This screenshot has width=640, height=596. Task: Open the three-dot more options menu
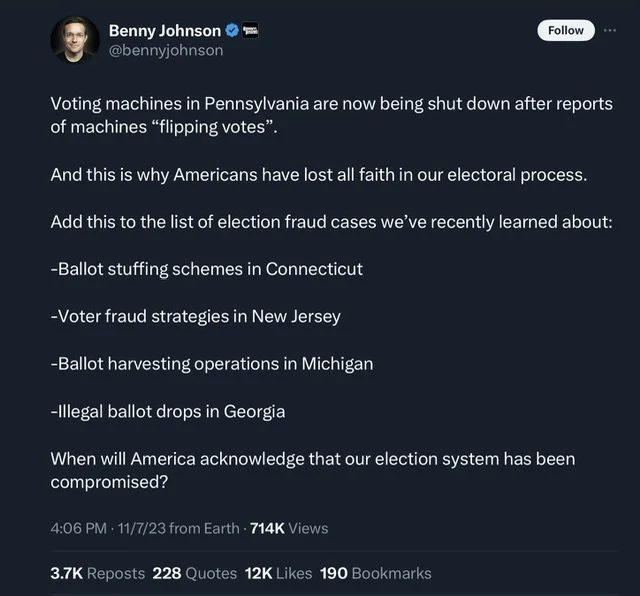point(611,30)
